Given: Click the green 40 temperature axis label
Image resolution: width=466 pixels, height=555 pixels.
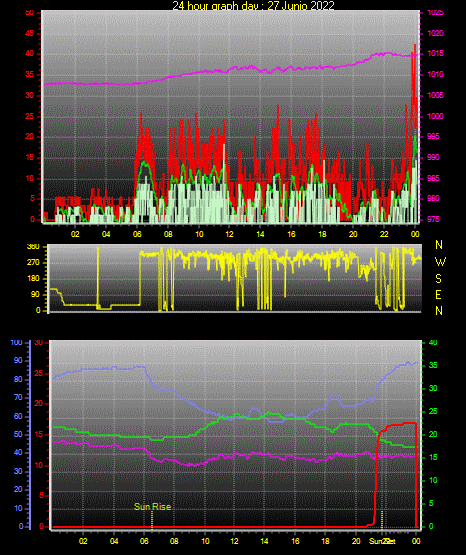Looking at the screenshot, I should point(433,343).
